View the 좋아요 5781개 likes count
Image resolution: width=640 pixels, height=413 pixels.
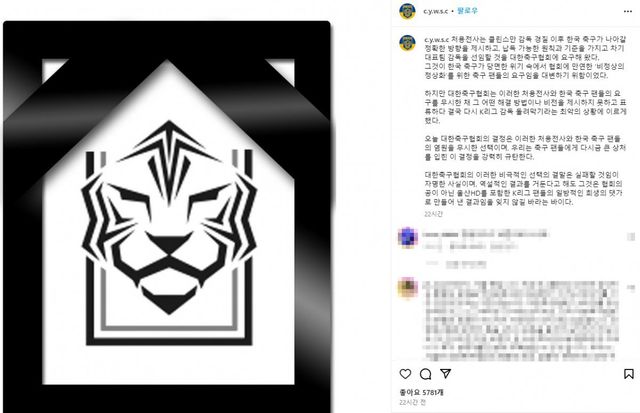click(x=421, y=392)
